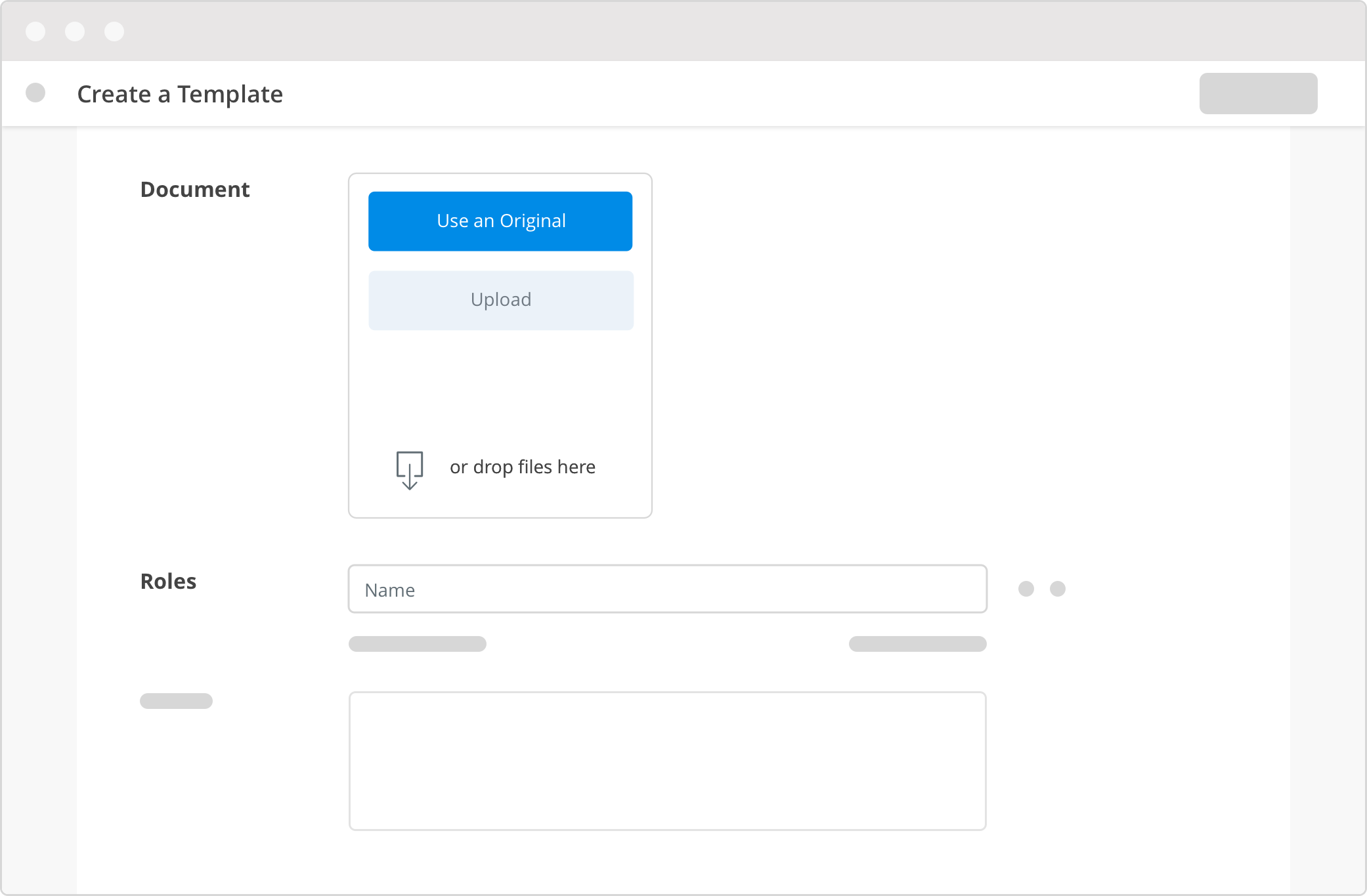Click the second circle icon next to Roles
This screenshot has width=1367, height=896.
(x=1058, y=588)
